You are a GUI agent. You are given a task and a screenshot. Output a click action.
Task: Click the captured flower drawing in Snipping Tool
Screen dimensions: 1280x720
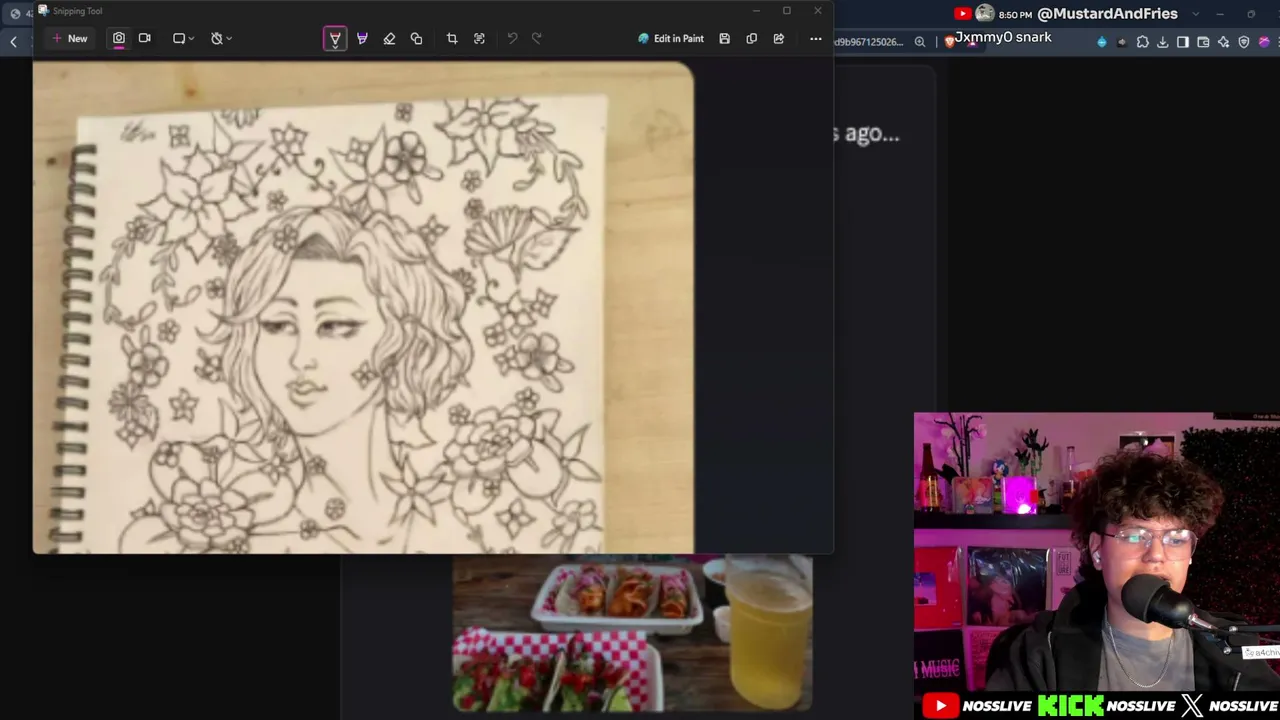tap(363, 308)
